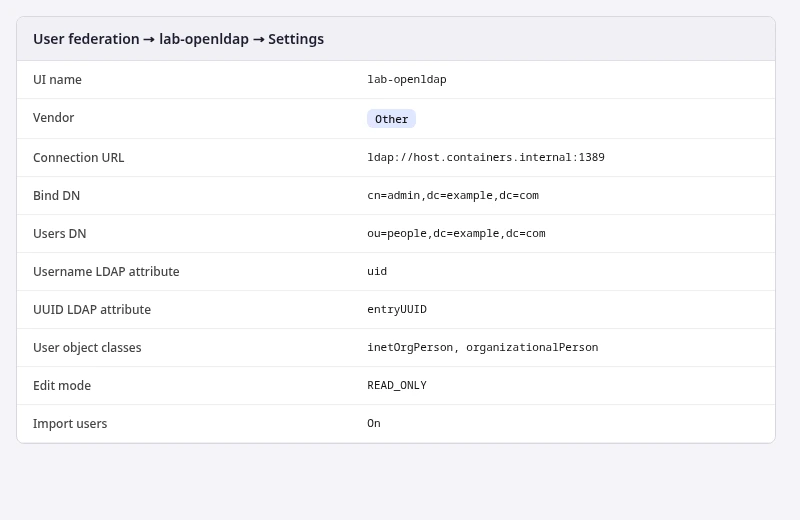Select the 'Connection URL' label

pos(79,158)
